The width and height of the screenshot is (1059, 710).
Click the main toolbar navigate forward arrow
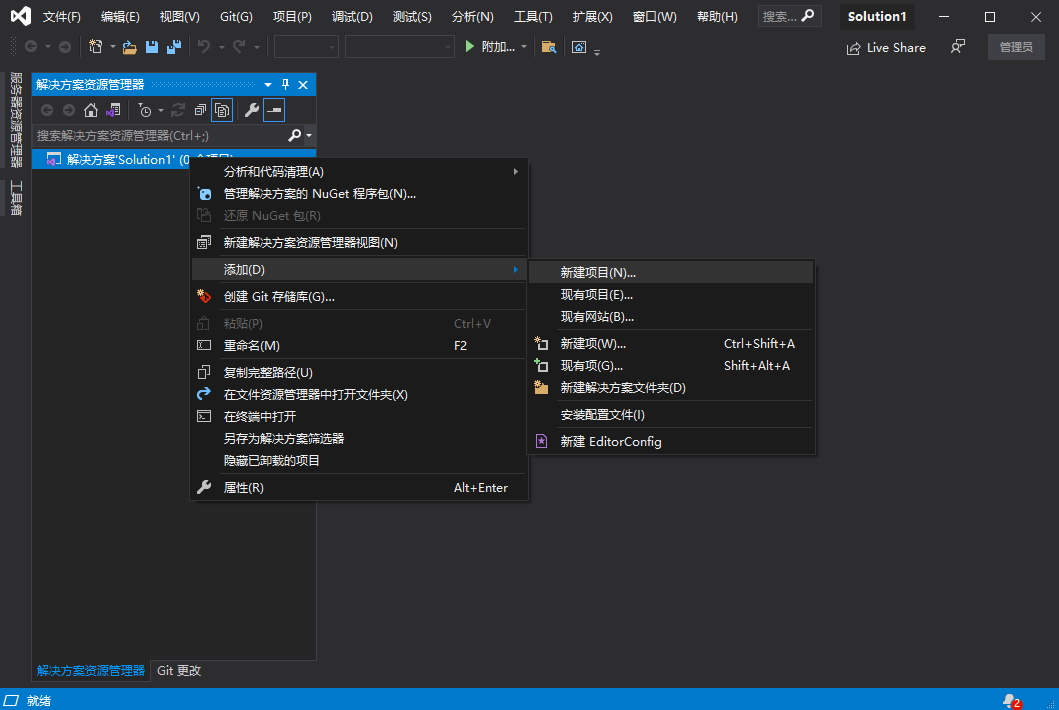[65, 47]
